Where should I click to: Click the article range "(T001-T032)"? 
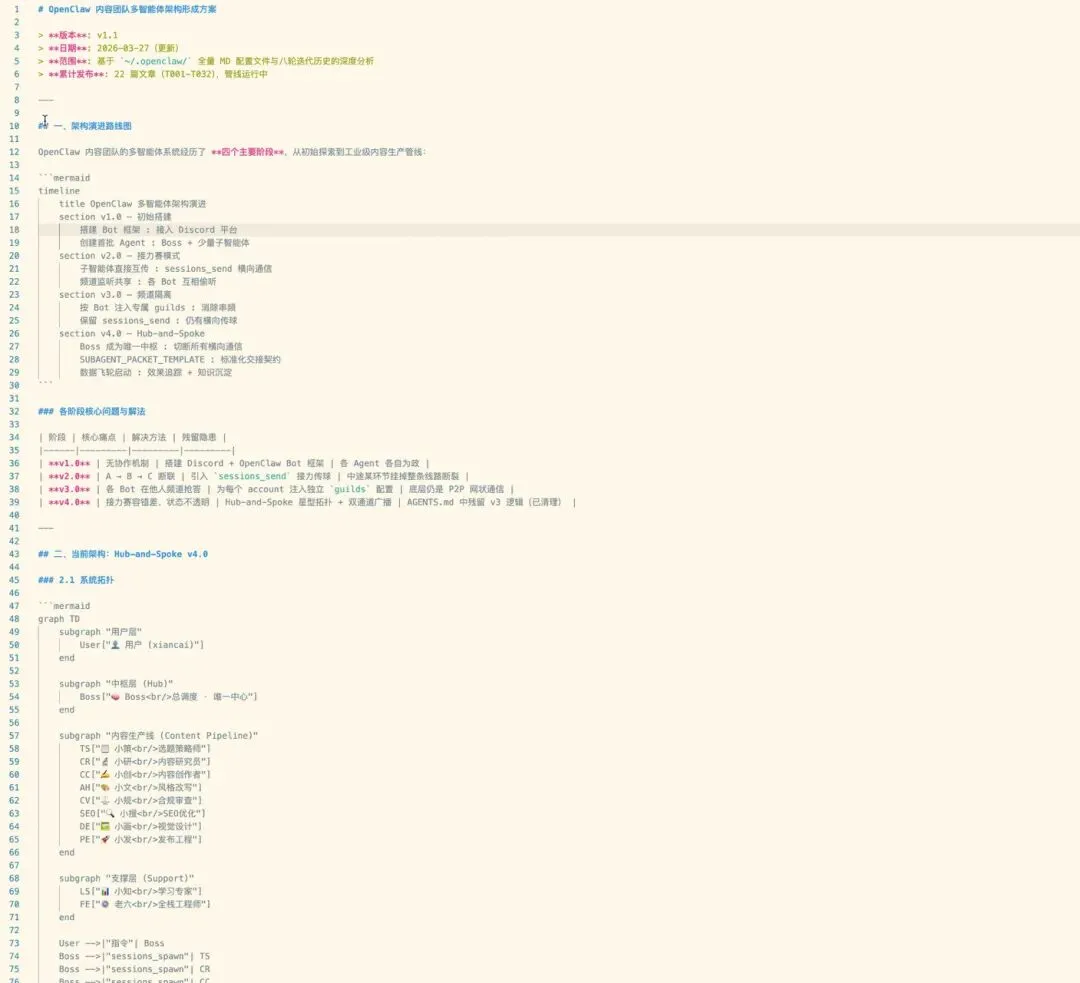click(x=189, y=74)
